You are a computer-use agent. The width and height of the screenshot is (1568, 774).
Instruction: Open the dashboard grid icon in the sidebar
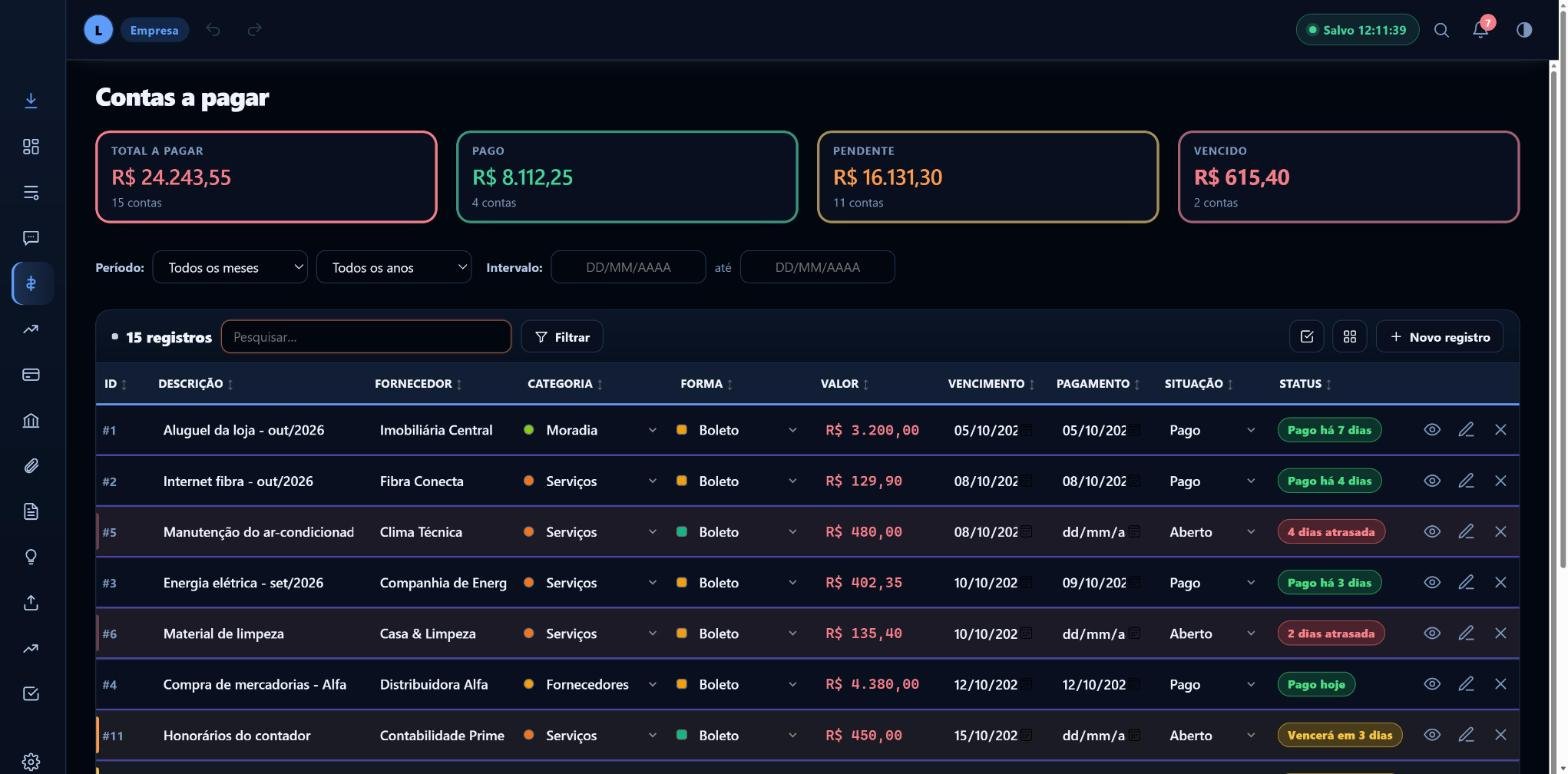click(x=31, y=147)
